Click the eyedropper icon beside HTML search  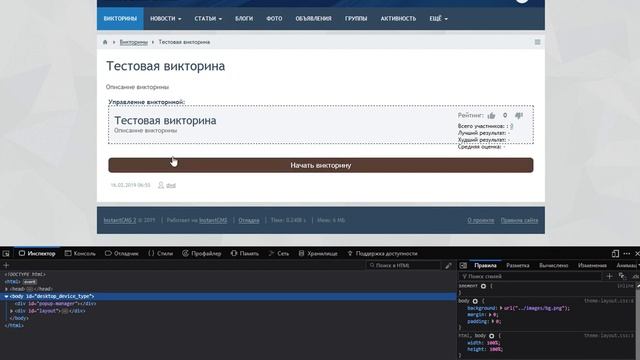point(448,265)
